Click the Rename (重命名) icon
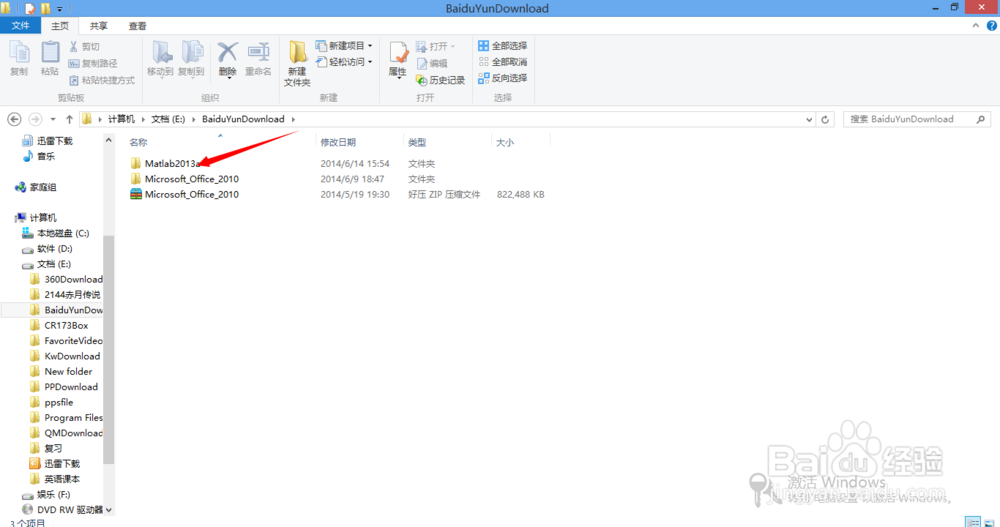This screenshot has width=1000, height=527. click(258, 52)
